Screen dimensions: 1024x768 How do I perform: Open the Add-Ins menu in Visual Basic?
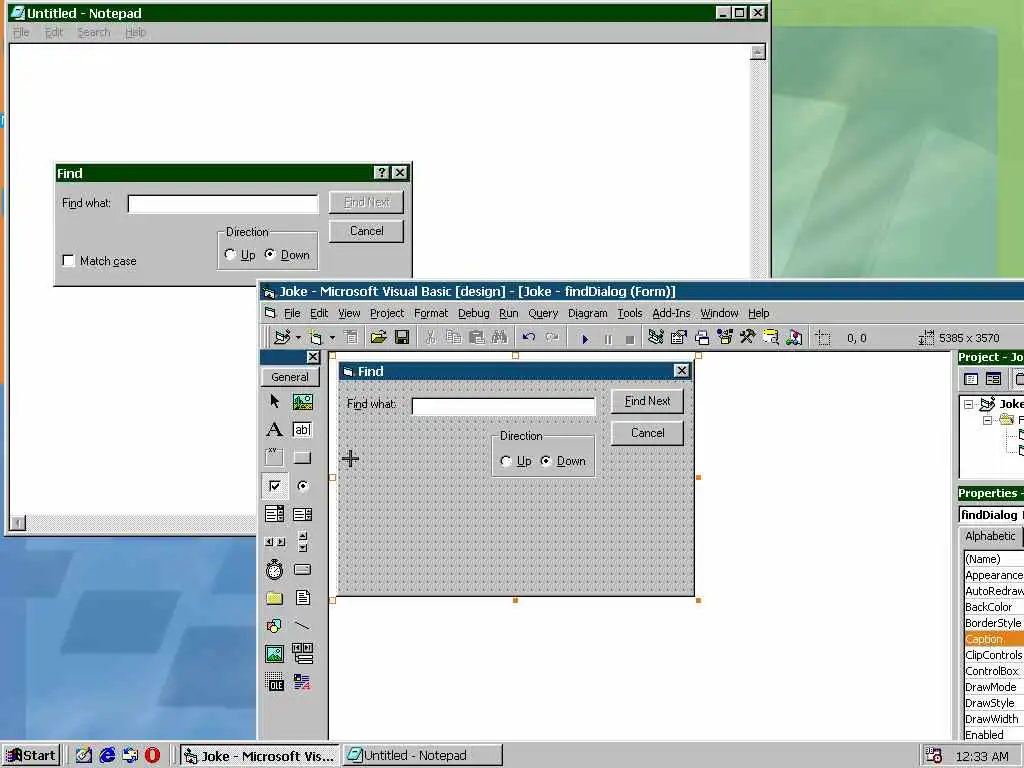pos(671,313)
